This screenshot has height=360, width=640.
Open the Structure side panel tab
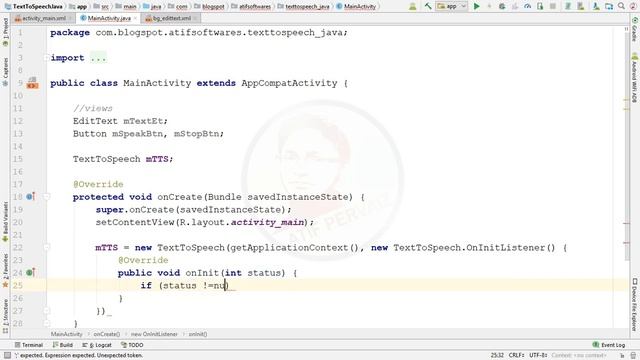5,316
